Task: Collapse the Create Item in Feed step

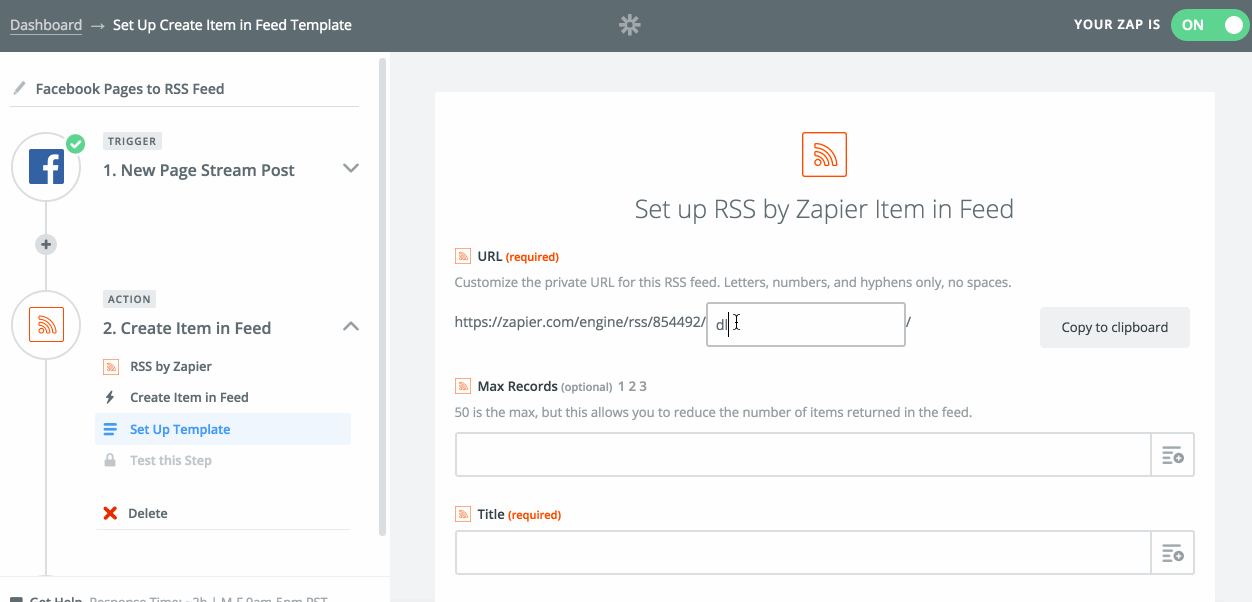Action: [x=350, y=326]
